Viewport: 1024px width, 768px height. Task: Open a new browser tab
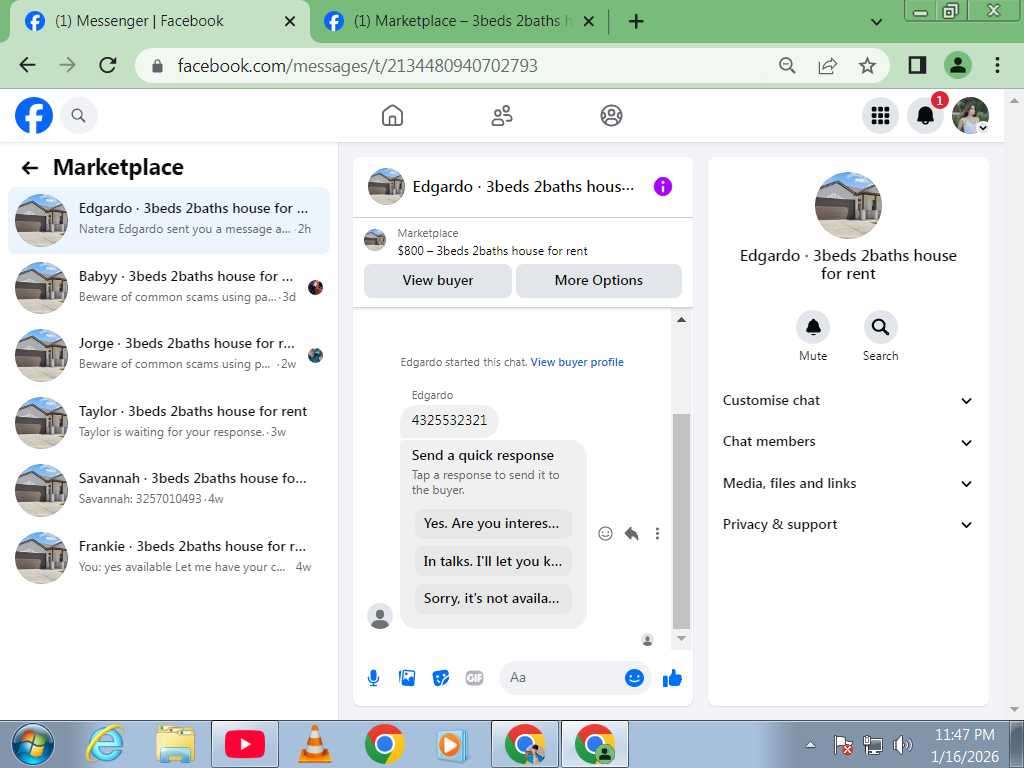[635, 22]
